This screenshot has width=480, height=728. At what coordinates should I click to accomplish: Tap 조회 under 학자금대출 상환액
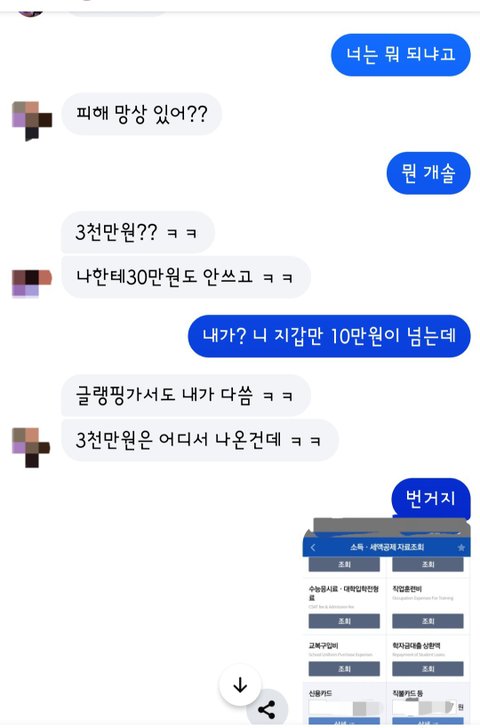click(428, 669)
